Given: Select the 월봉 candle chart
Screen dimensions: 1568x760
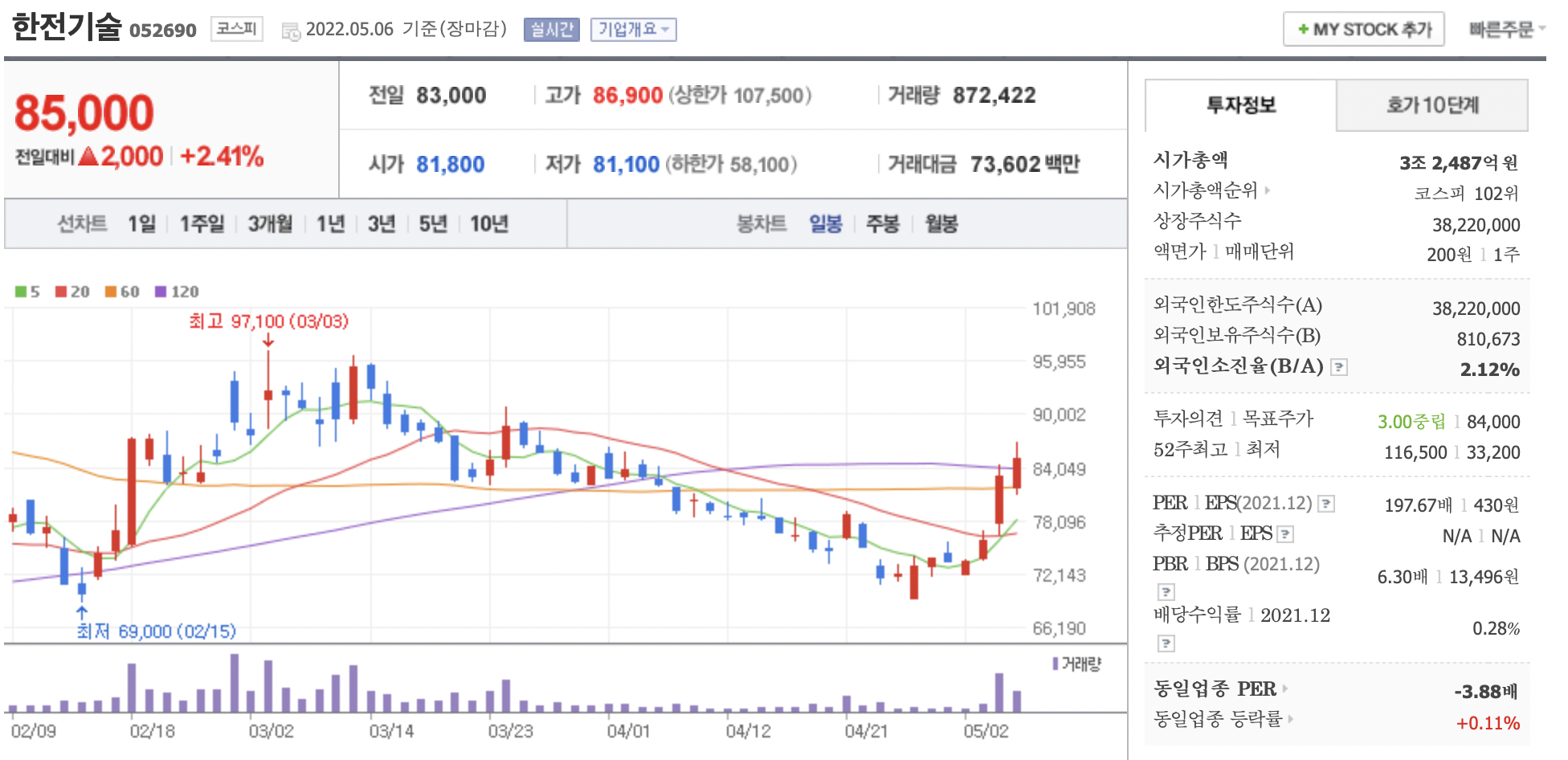Looking at the screenshot, I should (x=941, y=224).
